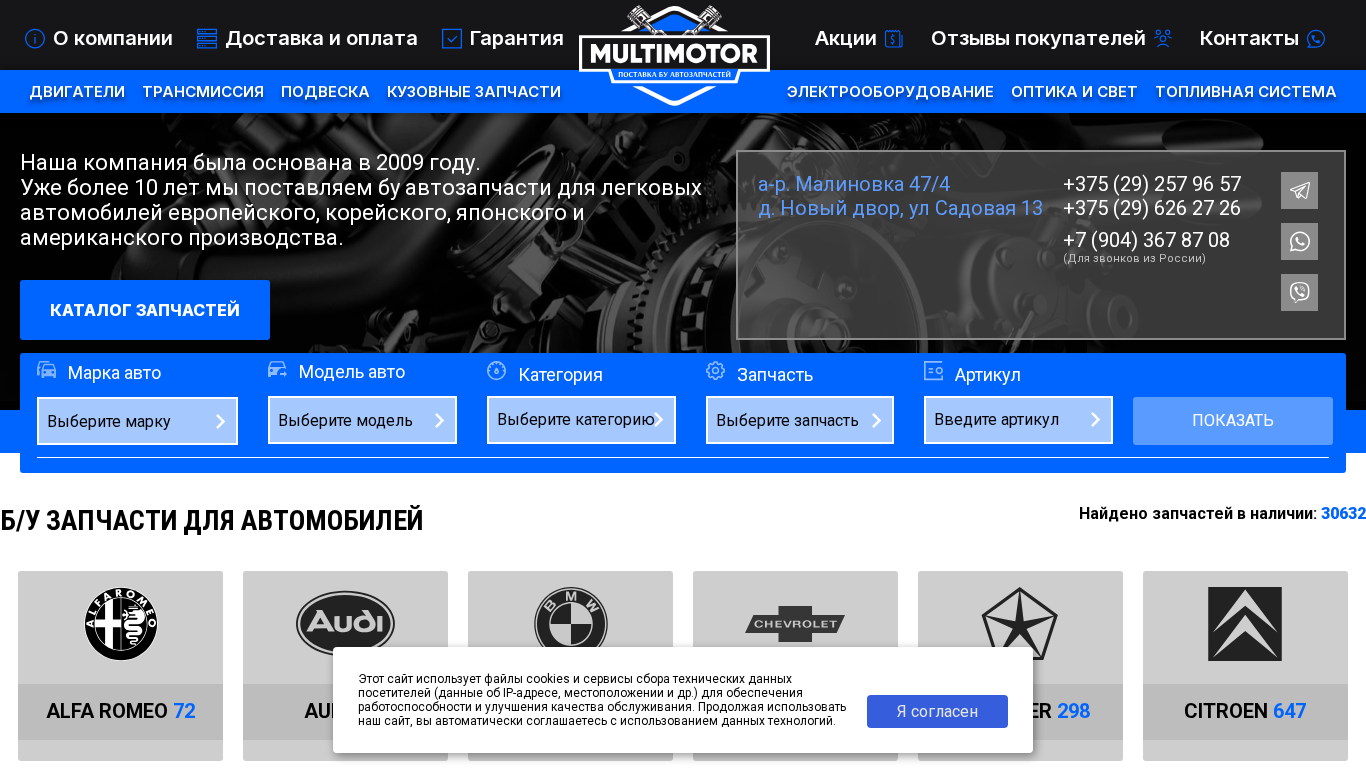Screen dimensions: 1366x768
Task: Click the parts count 30632
Action: 1343,514
